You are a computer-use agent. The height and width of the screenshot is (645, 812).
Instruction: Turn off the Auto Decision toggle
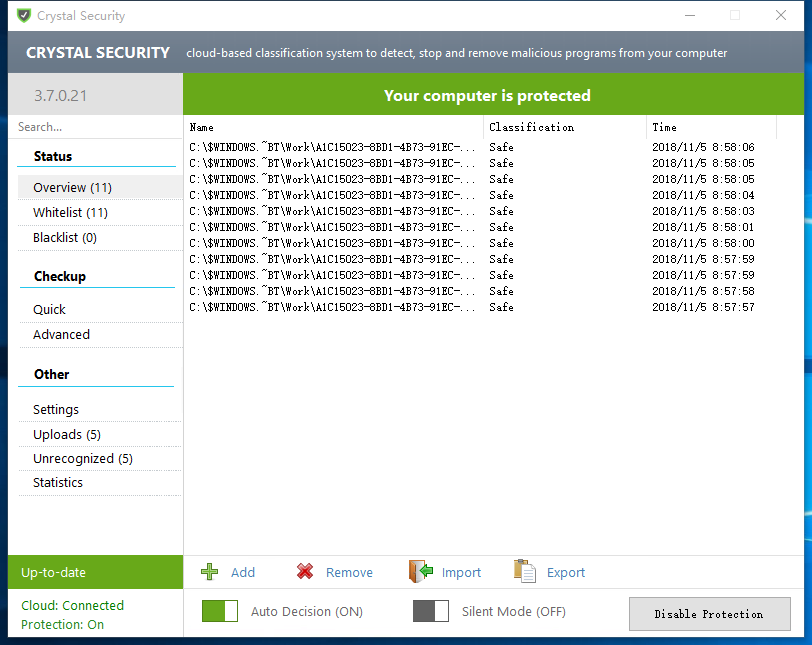[220, 611]
